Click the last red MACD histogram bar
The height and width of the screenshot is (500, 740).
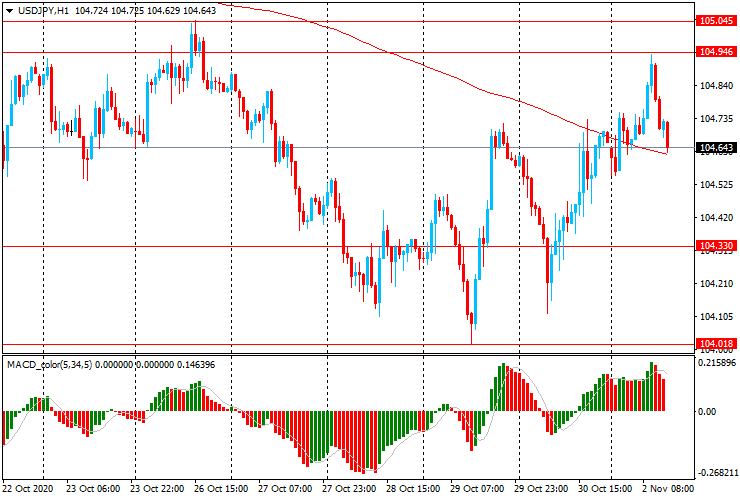[x=664, y=395]
